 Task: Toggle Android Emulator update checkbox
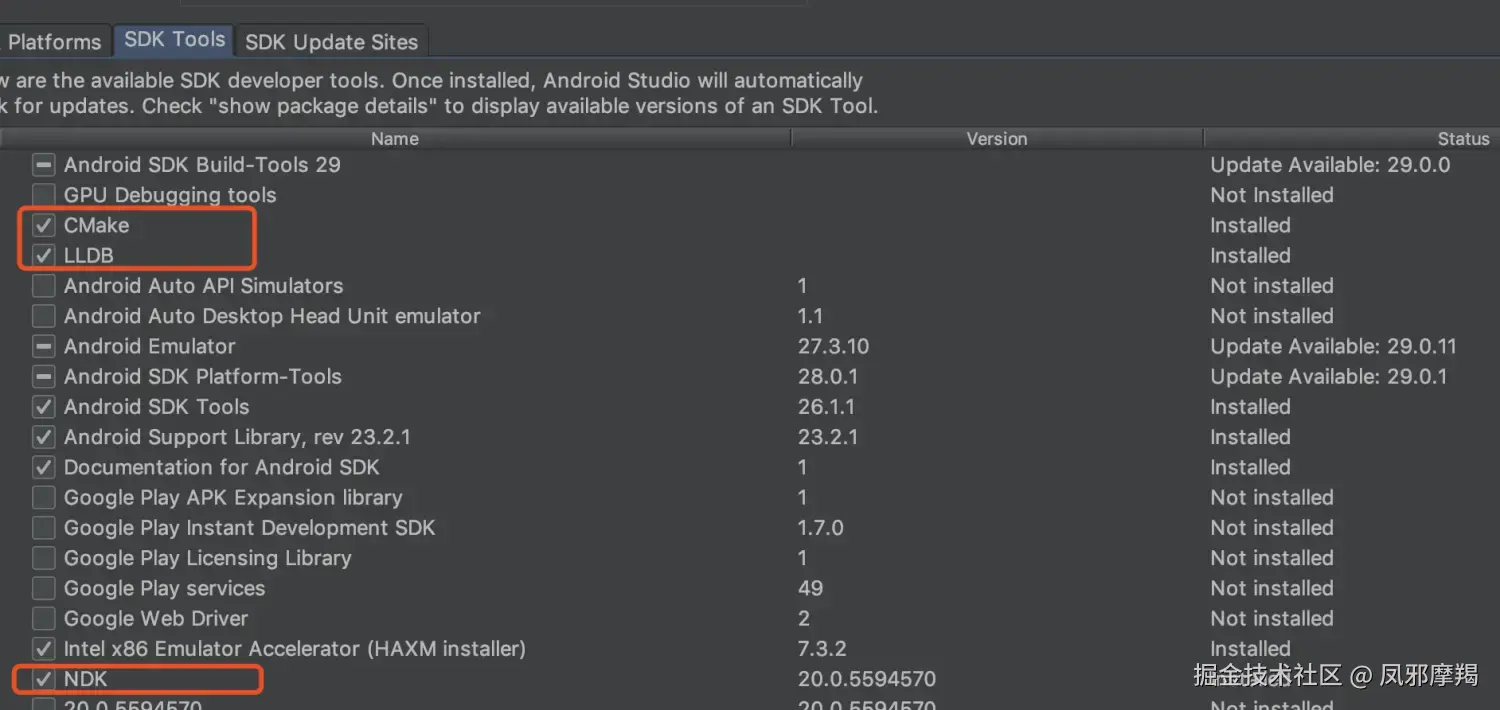[43, 346]
